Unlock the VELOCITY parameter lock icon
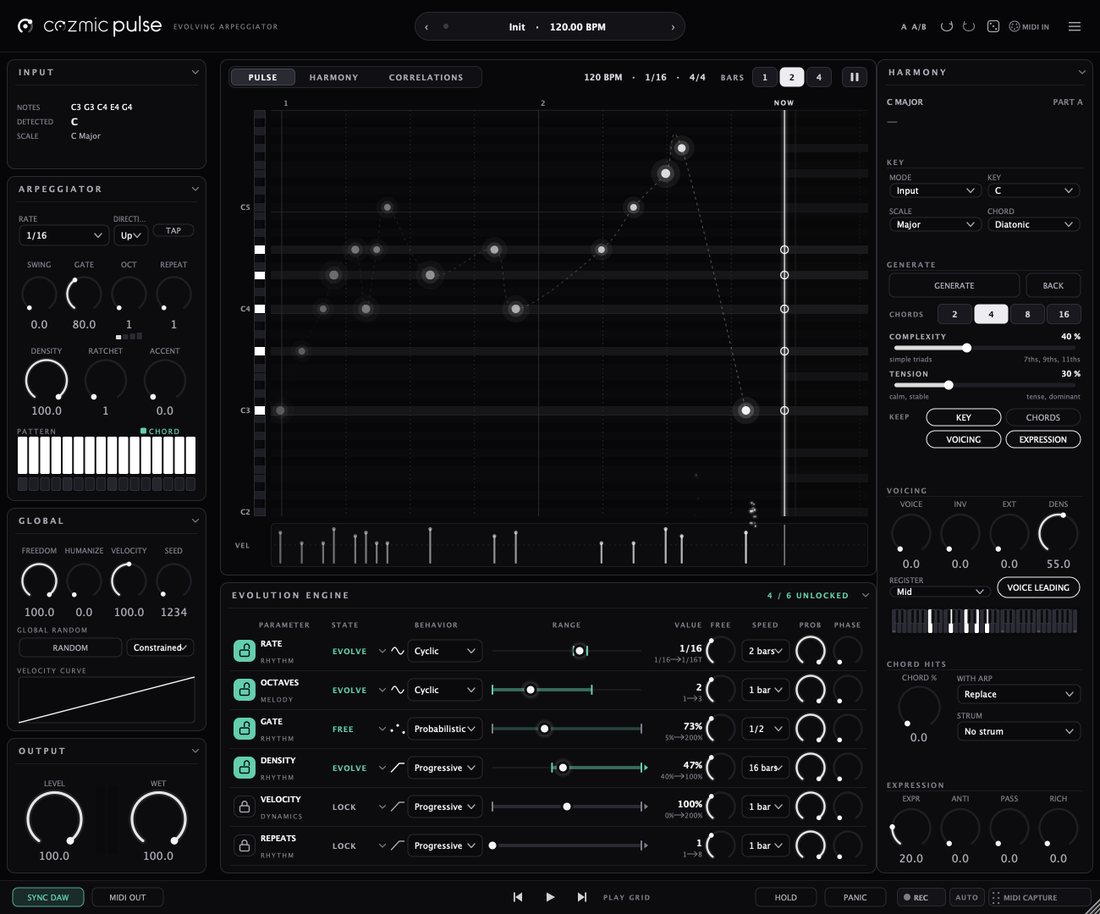This screenshot has width=1100, height=914. 244,807
